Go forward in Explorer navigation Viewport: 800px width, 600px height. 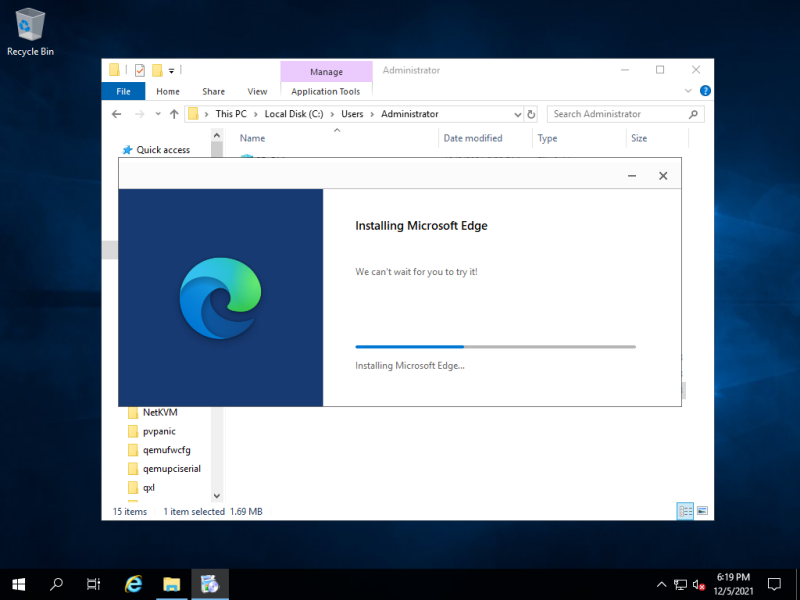[x=139, y=114]
